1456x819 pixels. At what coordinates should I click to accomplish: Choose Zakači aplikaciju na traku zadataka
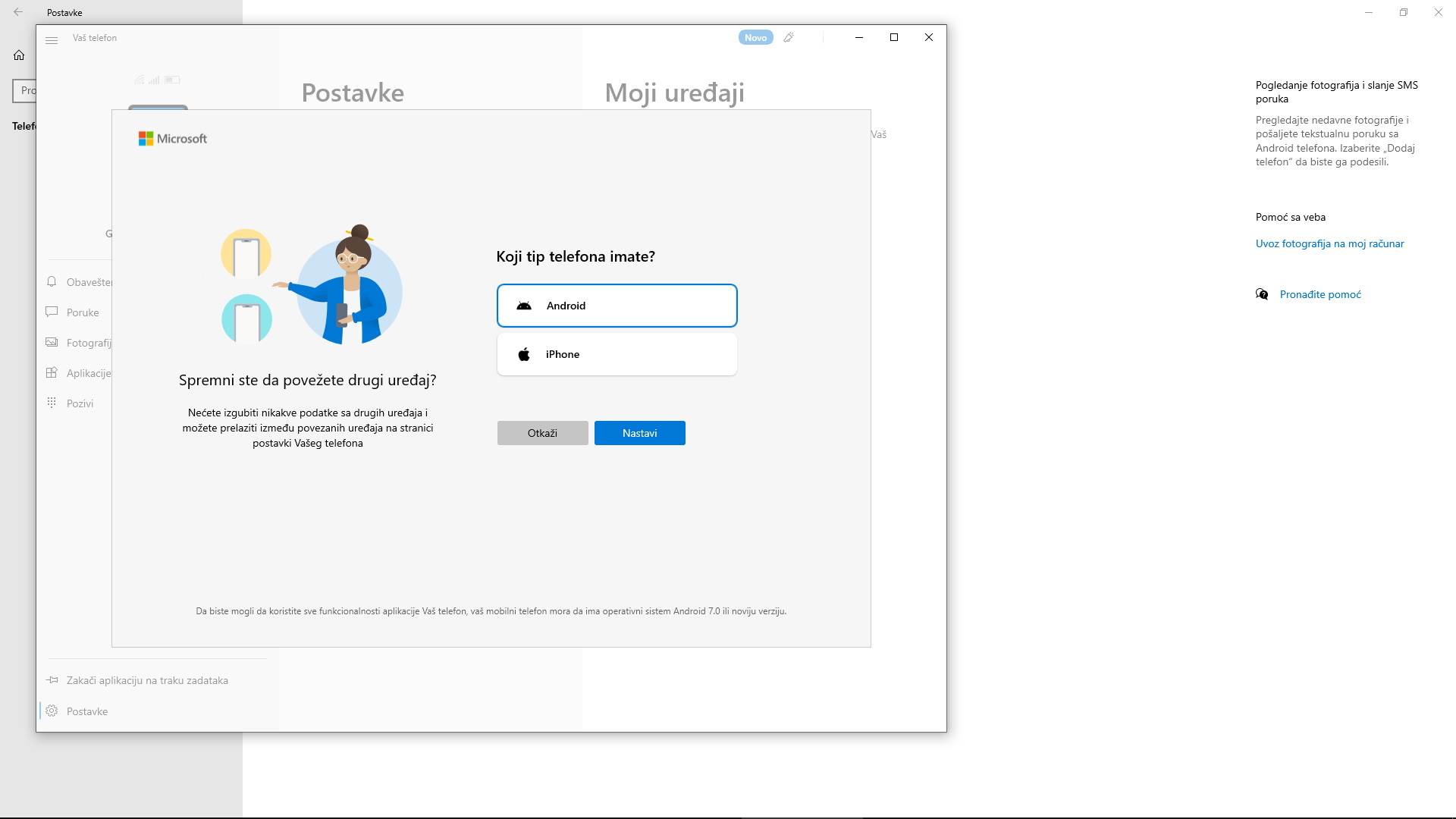(147, 679)
